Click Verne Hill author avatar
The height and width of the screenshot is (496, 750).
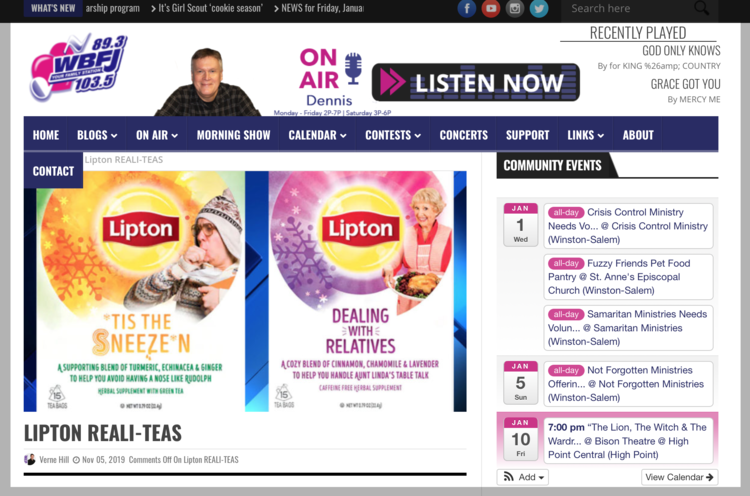pyautogui.click(x=30, y=460)
